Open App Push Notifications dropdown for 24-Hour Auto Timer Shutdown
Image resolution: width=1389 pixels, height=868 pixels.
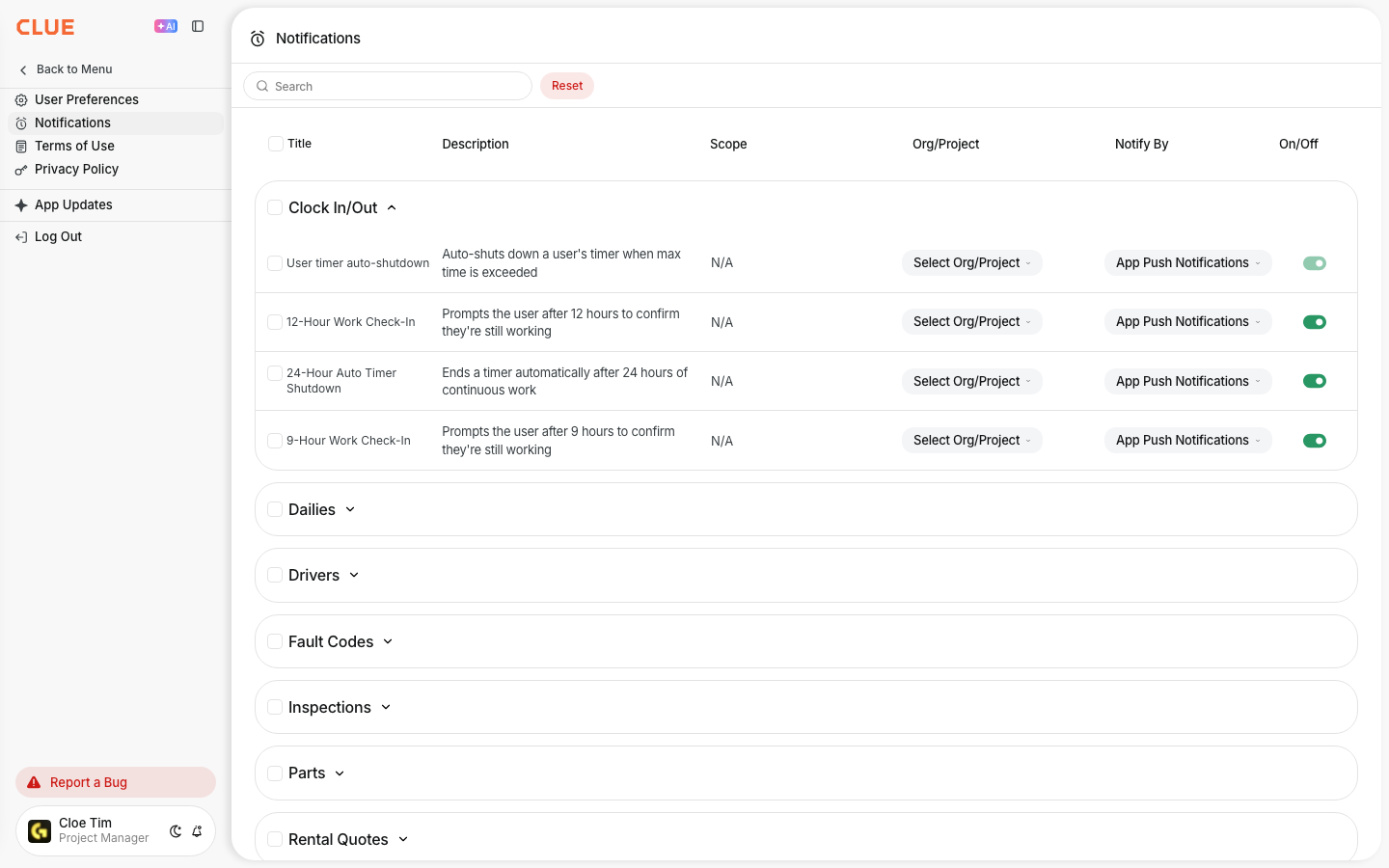pyautogui.click(x=1188, y=382)
